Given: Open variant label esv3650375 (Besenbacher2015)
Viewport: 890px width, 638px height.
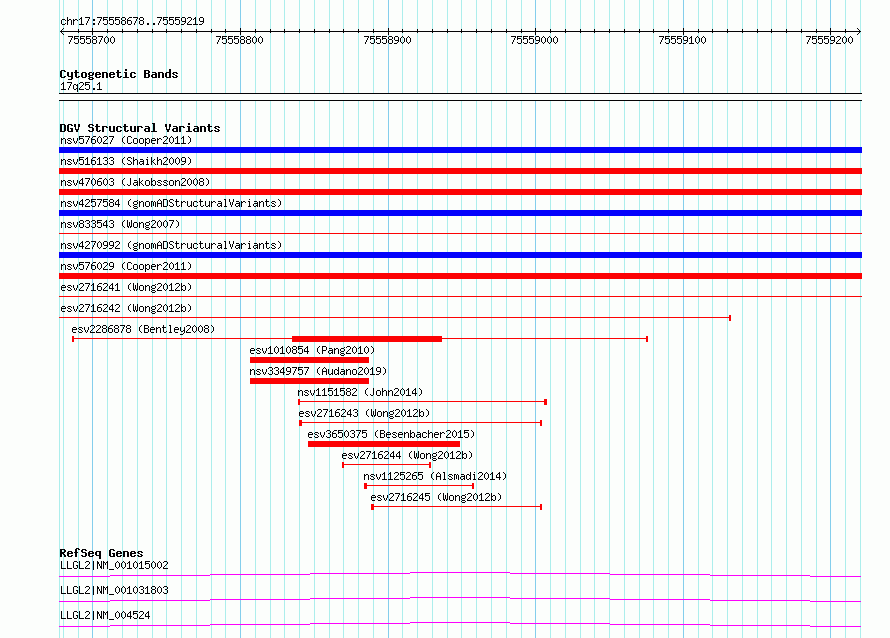Looking at the screenshot, I should pos(391,434).
